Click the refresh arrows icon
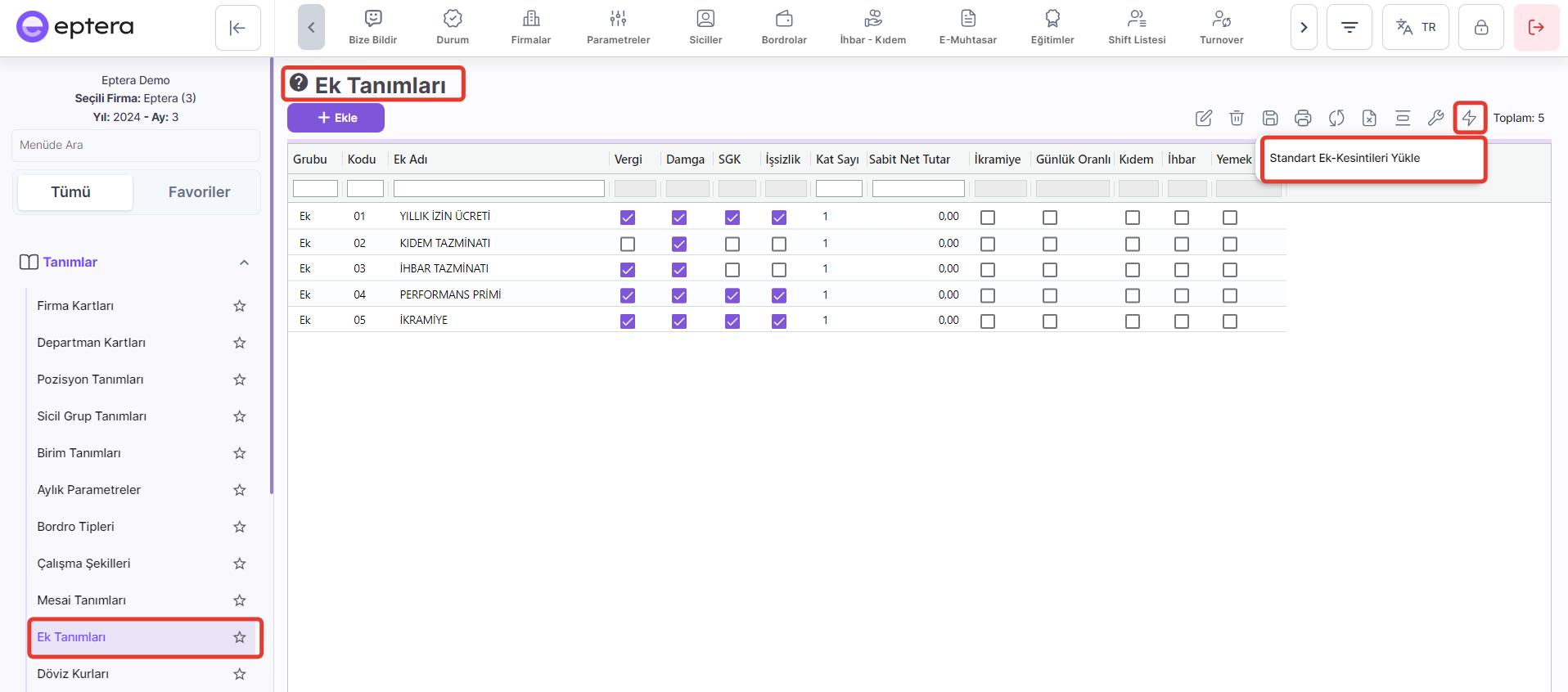This screenshot has height=692, width=1568. (1336, 118)
